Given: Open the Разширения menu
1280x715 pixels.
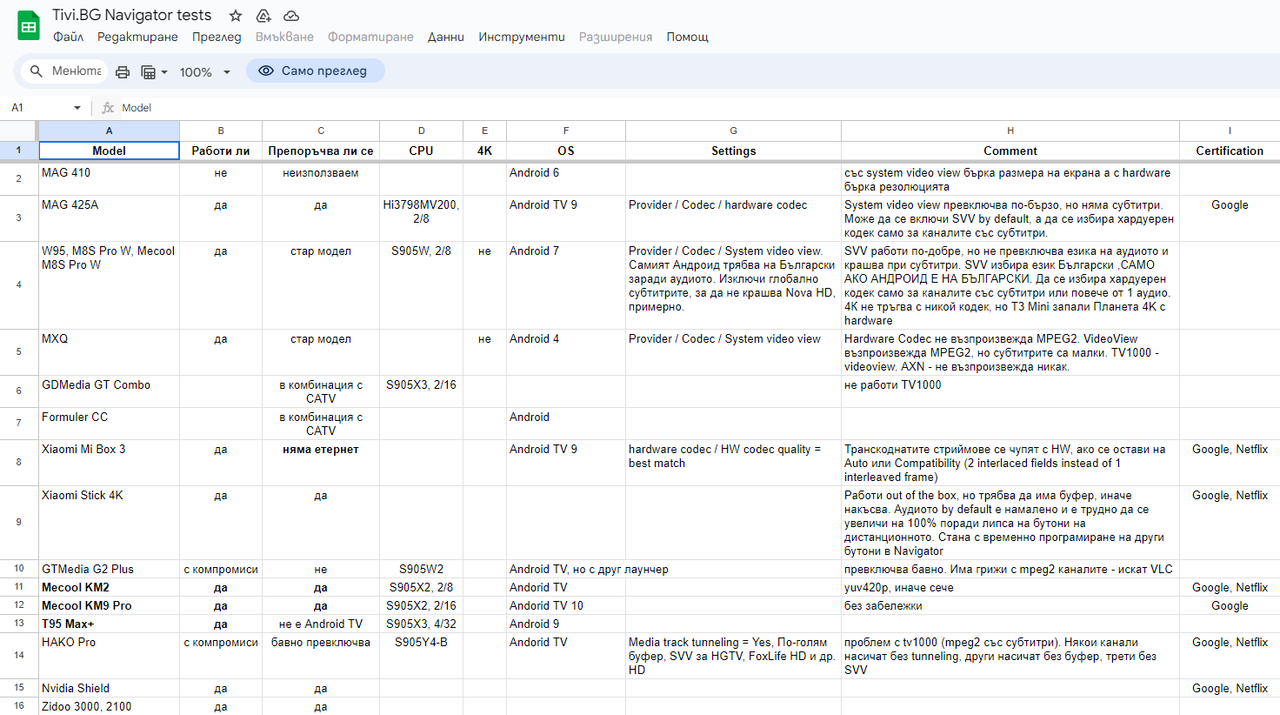Looking at the screenshot, I should 615,37.
